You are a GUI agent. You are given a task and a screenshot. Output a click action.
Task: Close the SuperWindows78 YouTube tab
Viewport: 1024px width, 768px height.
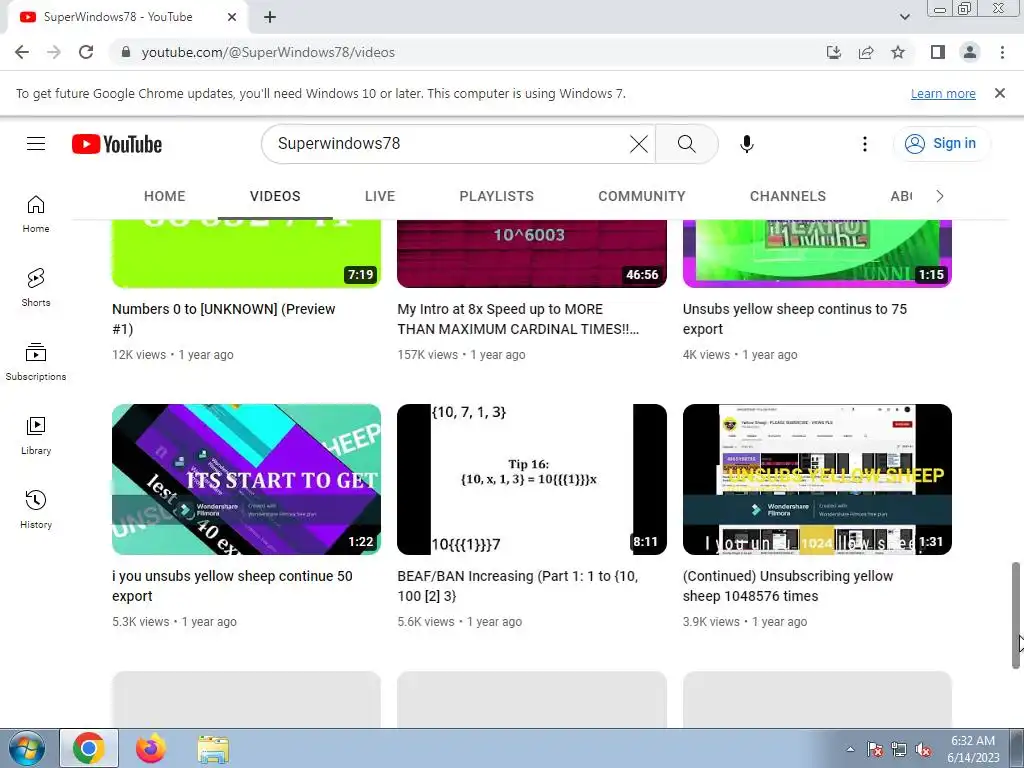[232, 17]
